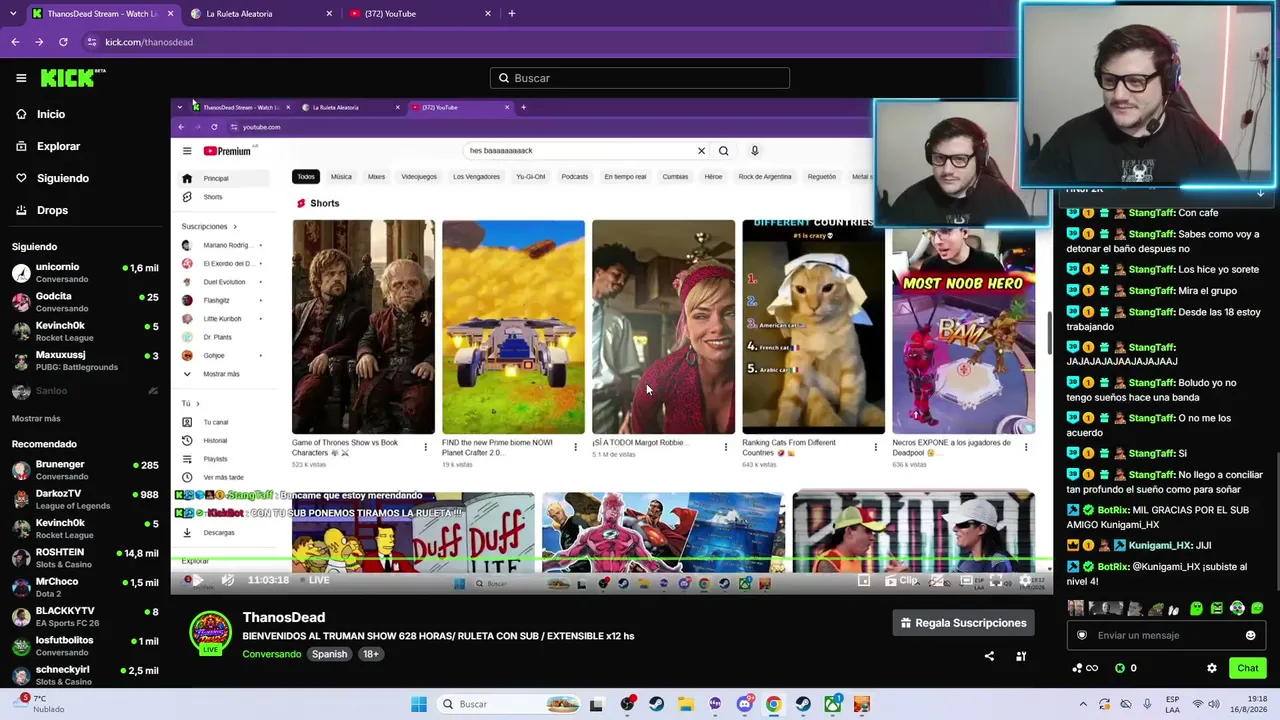Select the Spanish language tag
Screen dimensions: 1280x720
[x=329, y=654]
